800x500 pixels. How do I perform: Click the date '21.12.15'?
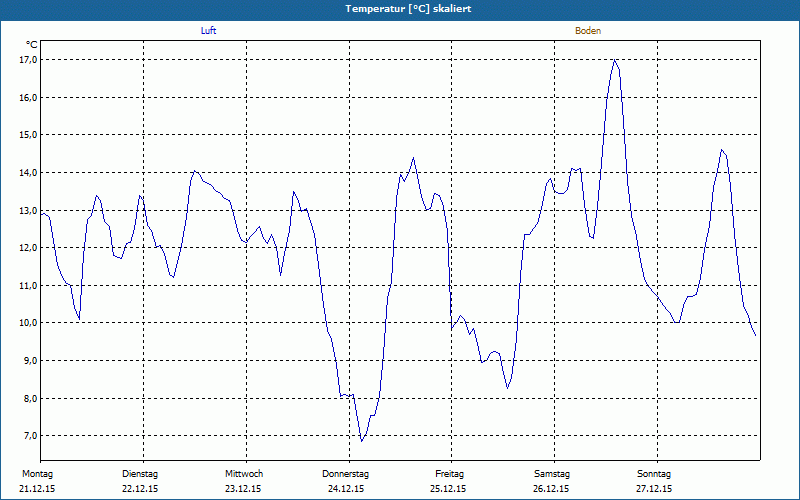[37, 489]
